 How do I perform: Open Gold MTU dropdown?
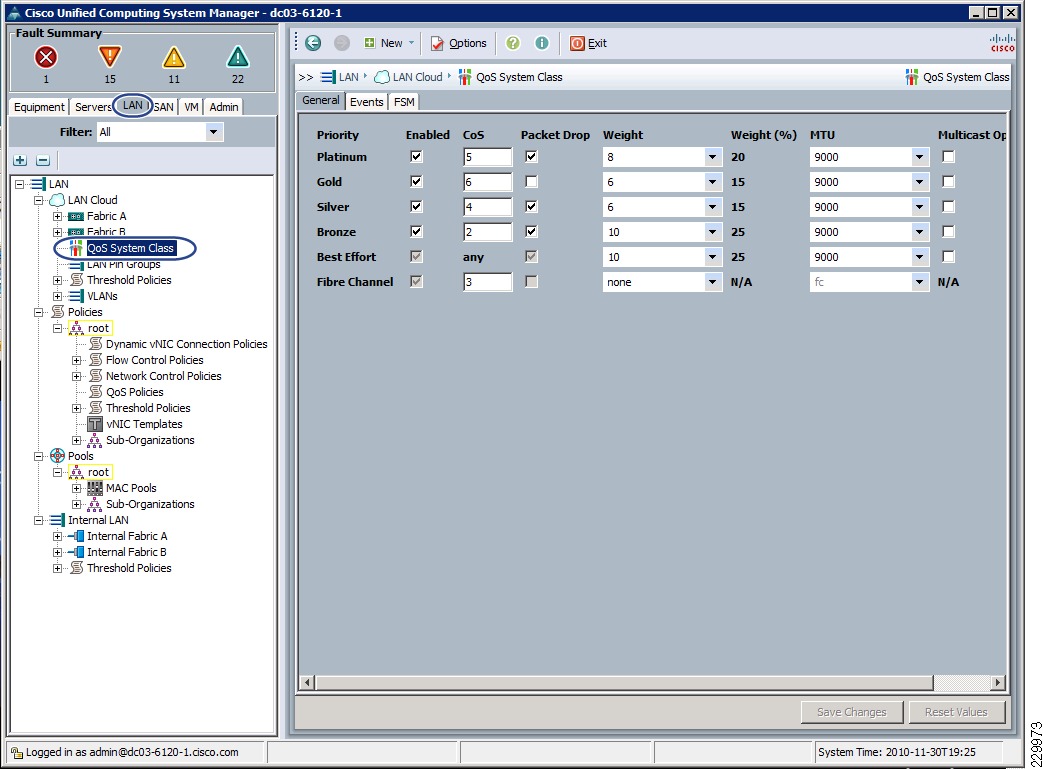click(x=919, y=182)
